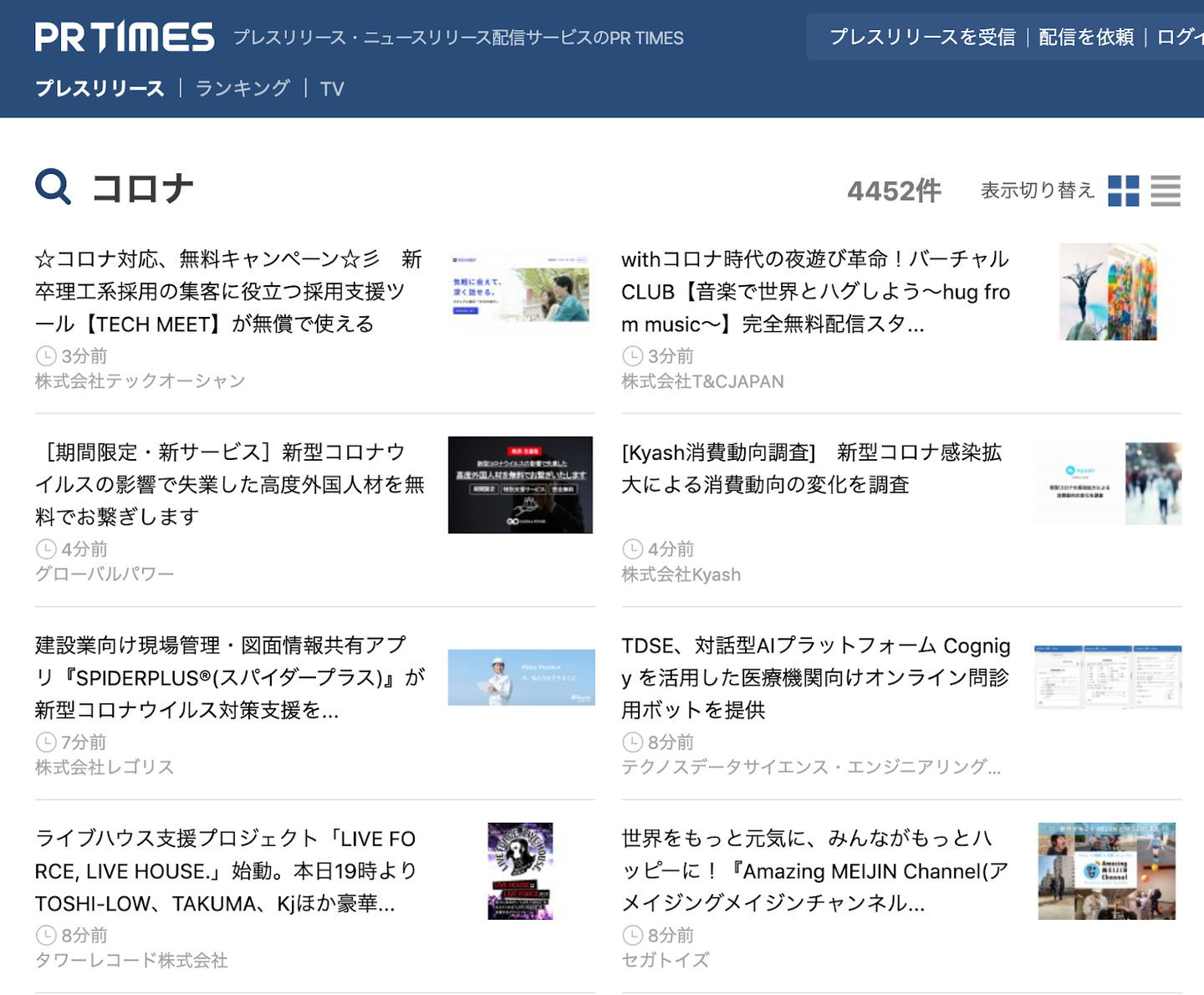Click the コロナ search keyword heading
Screen dimensions: 1204x995
click(143, 188)
